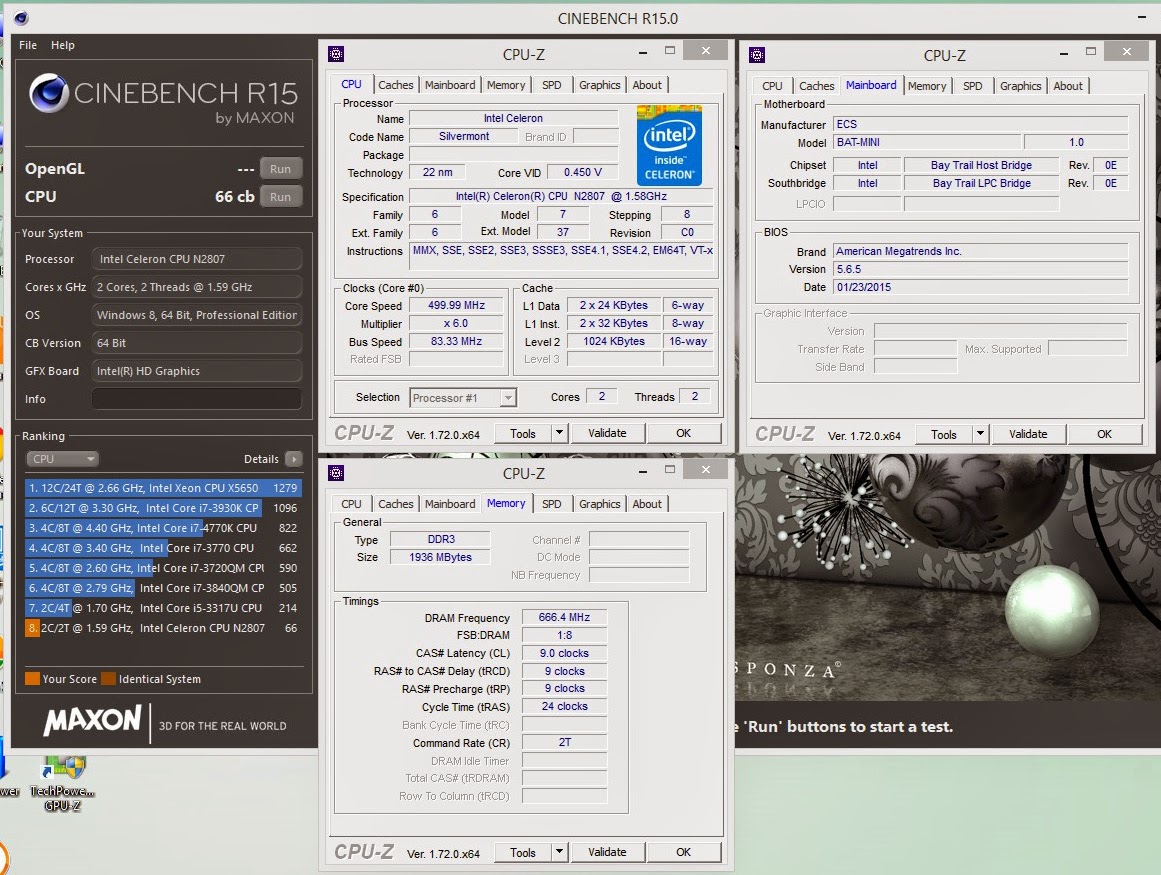Select ranking row Intel Core i7-3840QM
The width and height of the screenshot is (1161, 875).
coord(163,588)
